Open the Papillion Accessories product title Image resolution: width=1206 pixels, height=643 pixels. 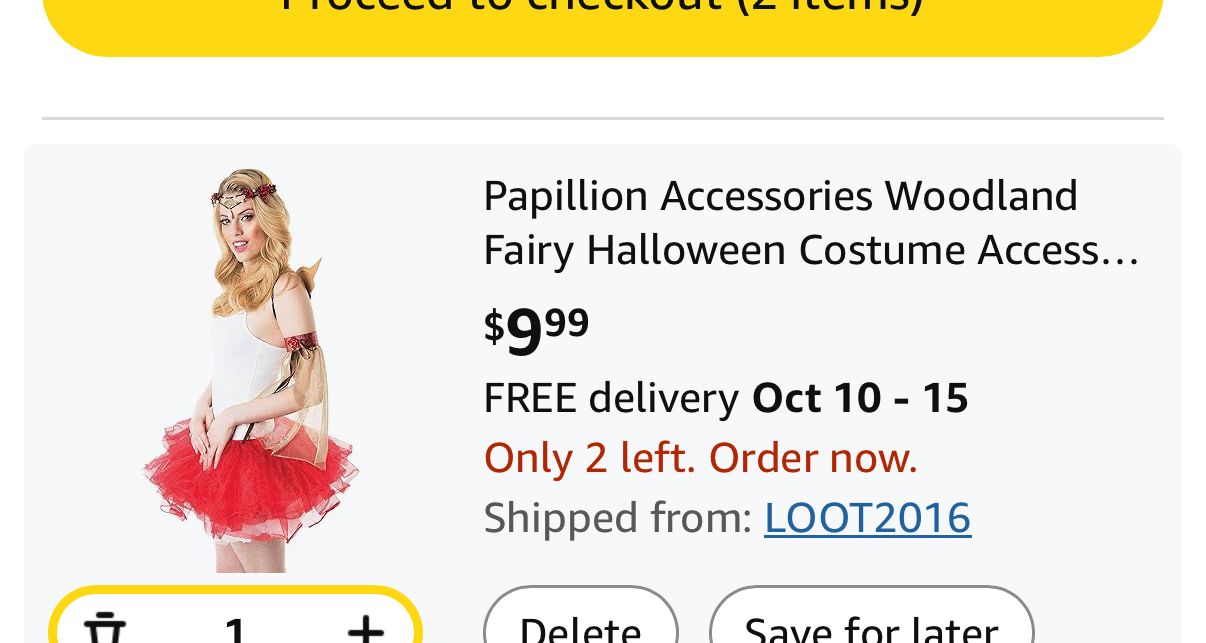[x=780, y=196]
